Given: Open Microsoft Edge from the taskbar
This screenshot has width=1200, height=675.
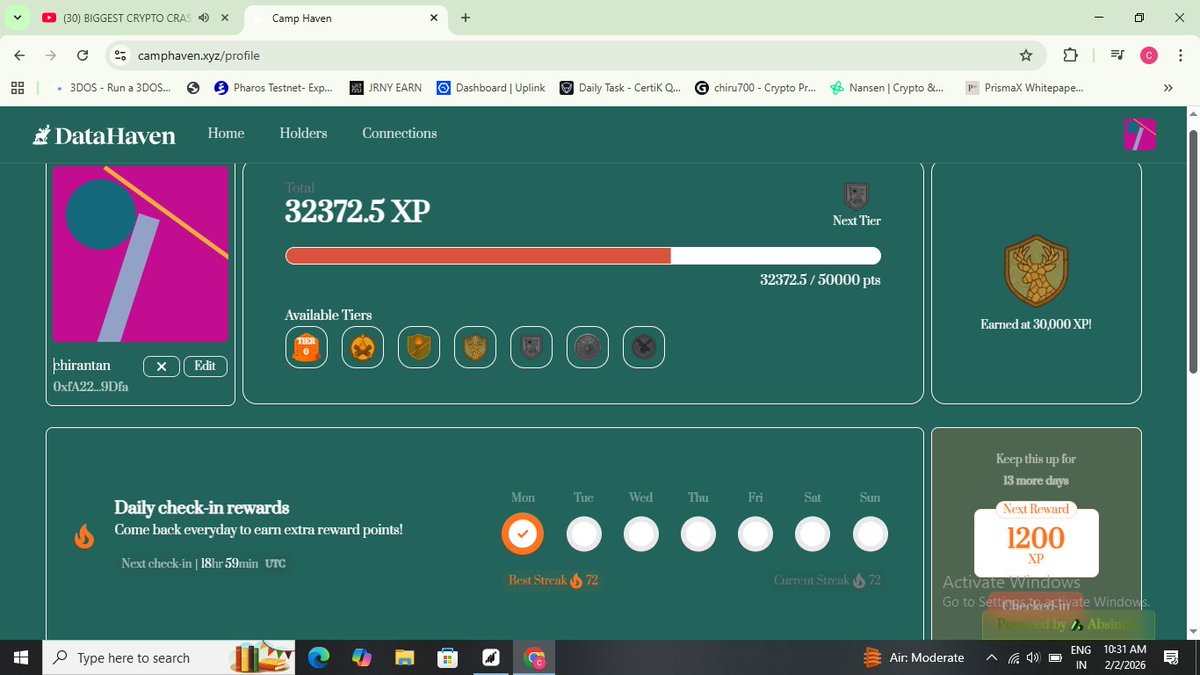Looking at the screenshot, I should point(318,658).
